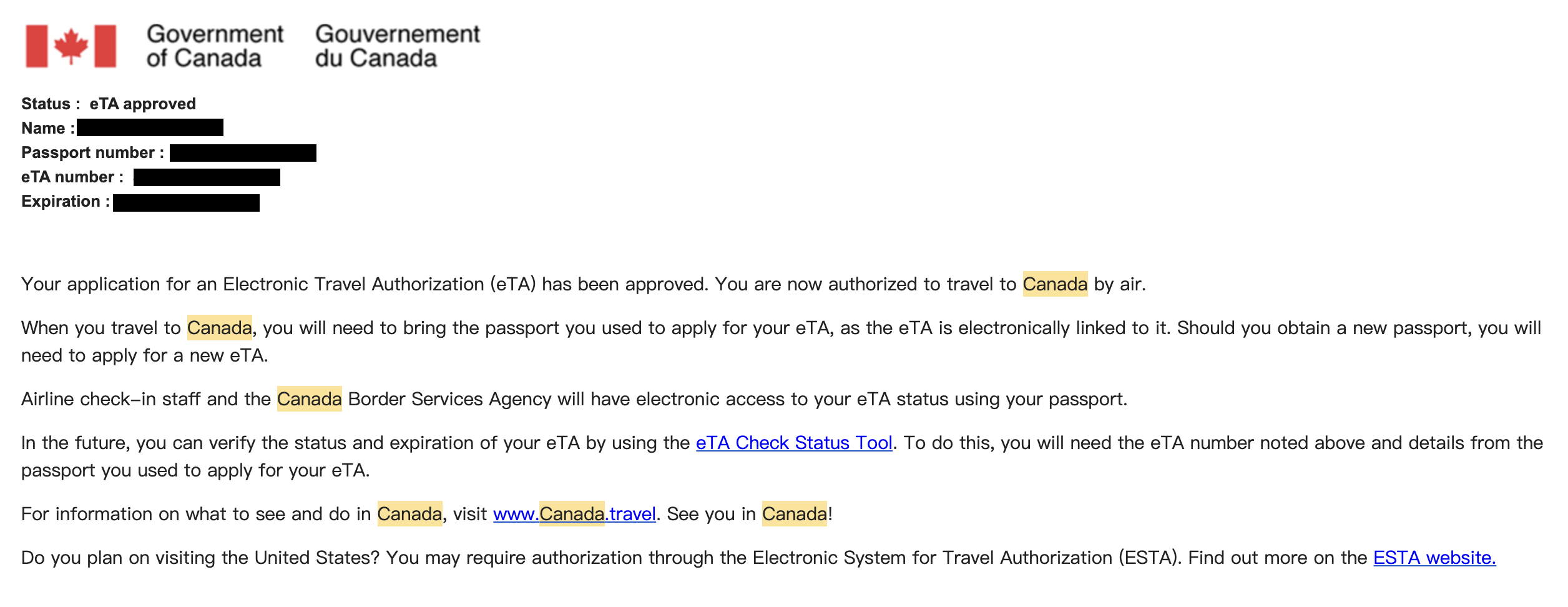Click the redacted Name value
This screenshot has width=1568, height=607.
(150, 128)
